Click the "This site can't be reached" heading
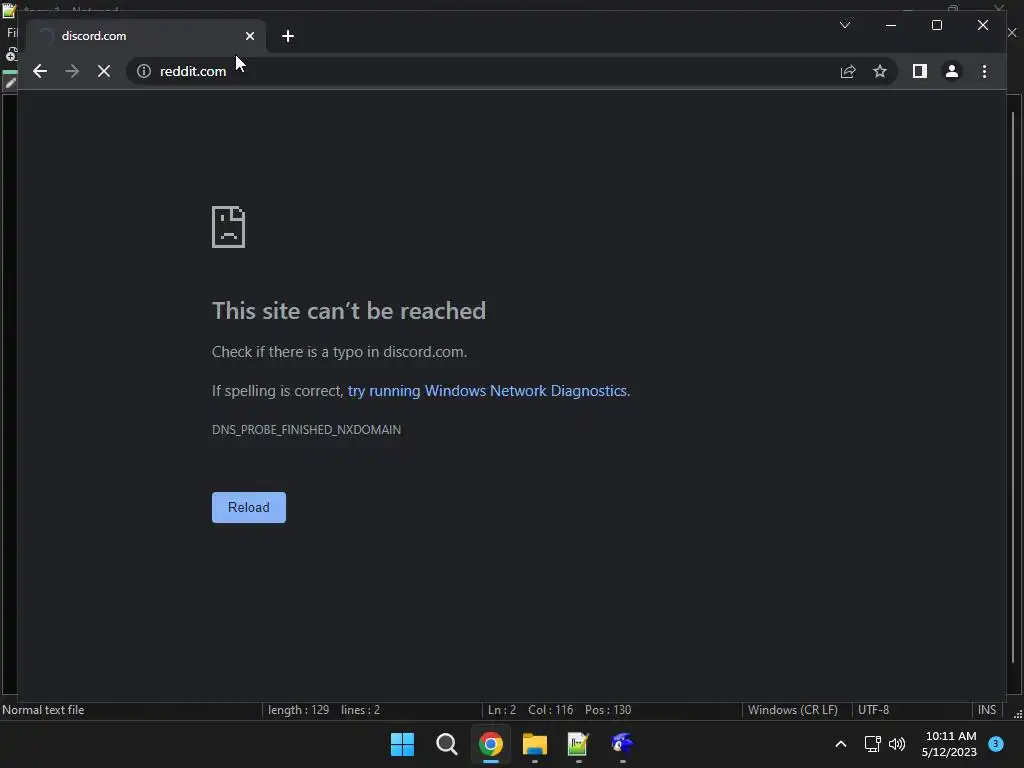Screen dimensions: 1024x768 (x=349, y=311)
